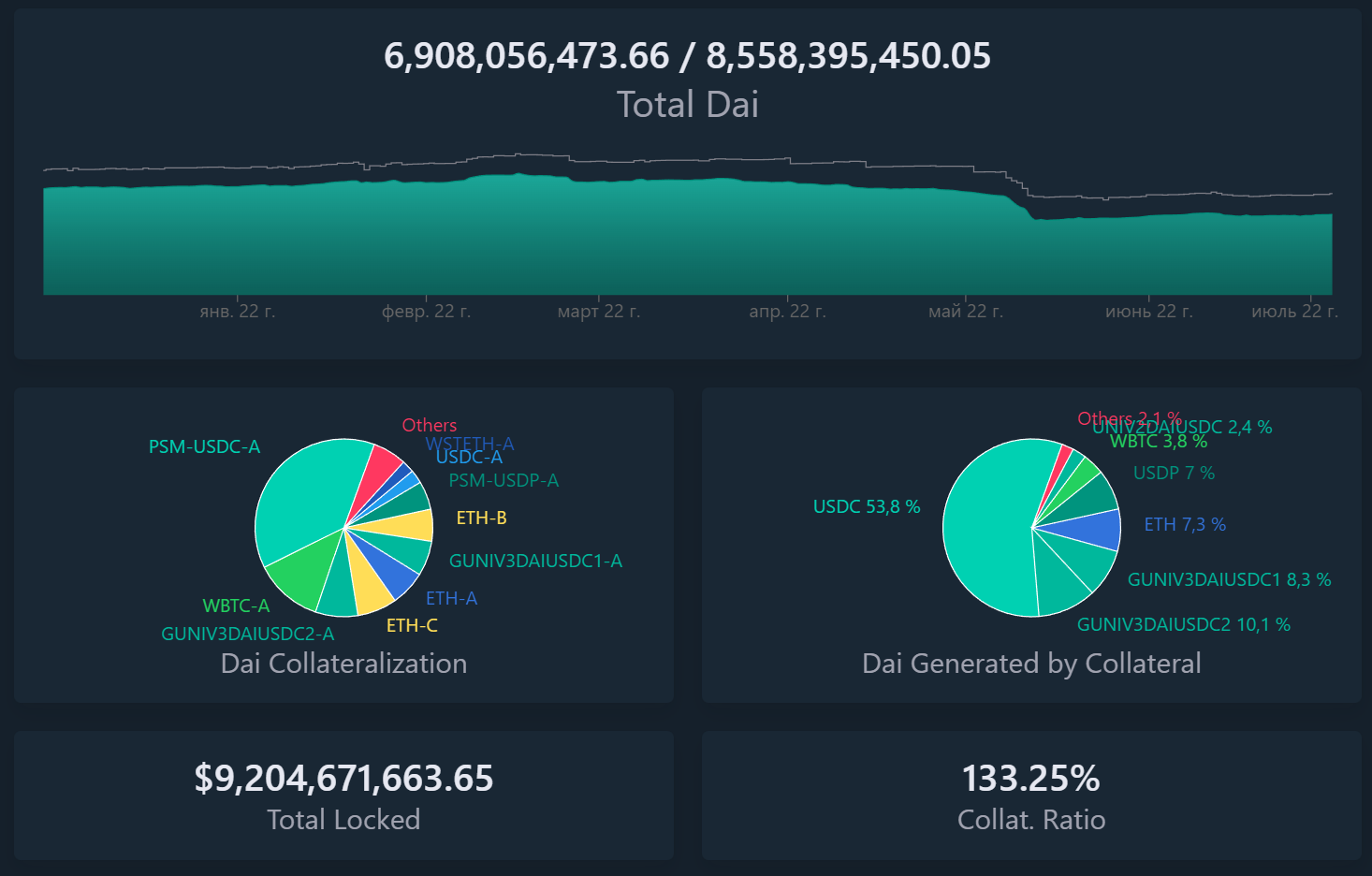Click the февр. 22 г. axis marker
The height and width of the screenshot is (876, 1372).
click(427, 311)
